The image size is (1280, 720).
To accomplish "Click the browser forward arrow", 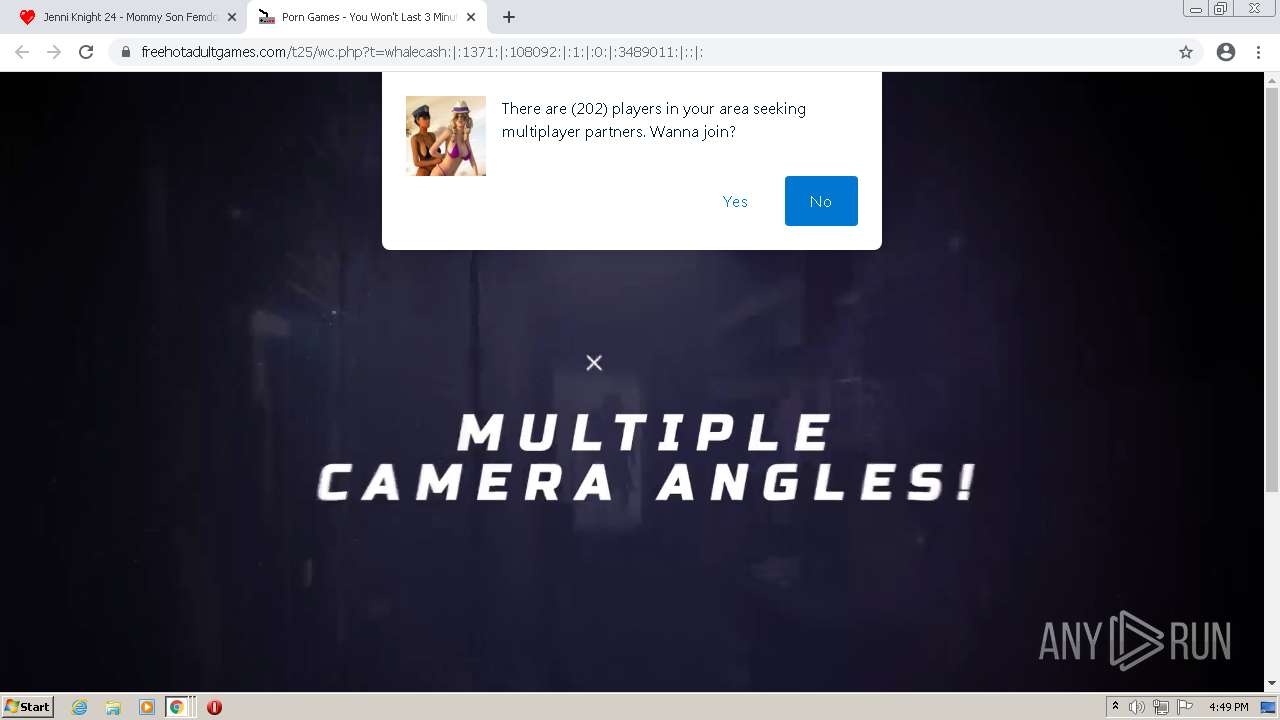I will click(x=54, y=52).
